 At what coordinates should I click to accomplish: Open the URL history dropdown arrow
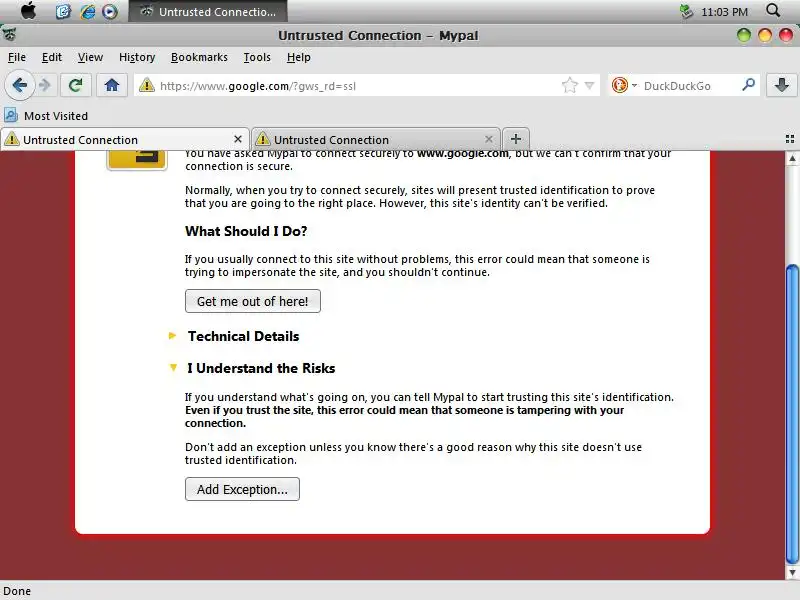tap(589, 86)
